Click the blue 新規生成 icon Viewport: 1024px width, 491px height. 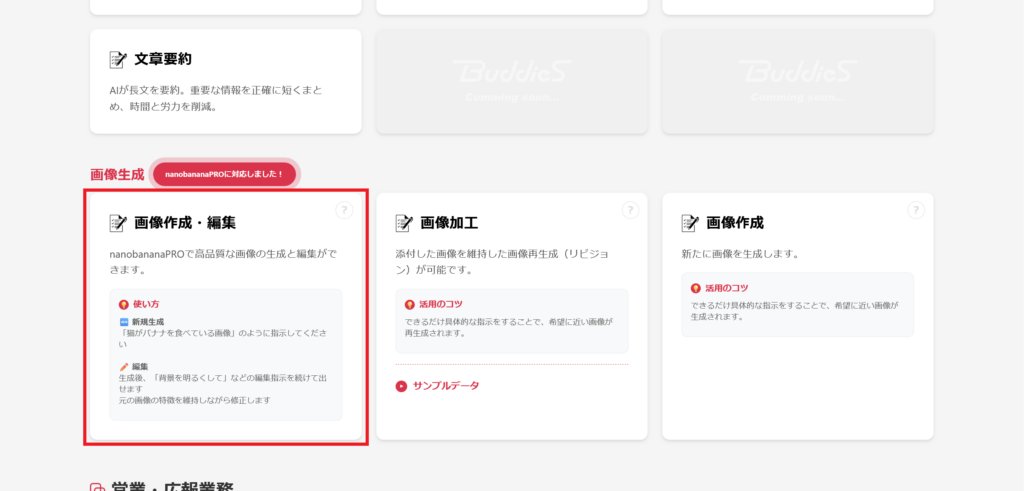(124, 322)
